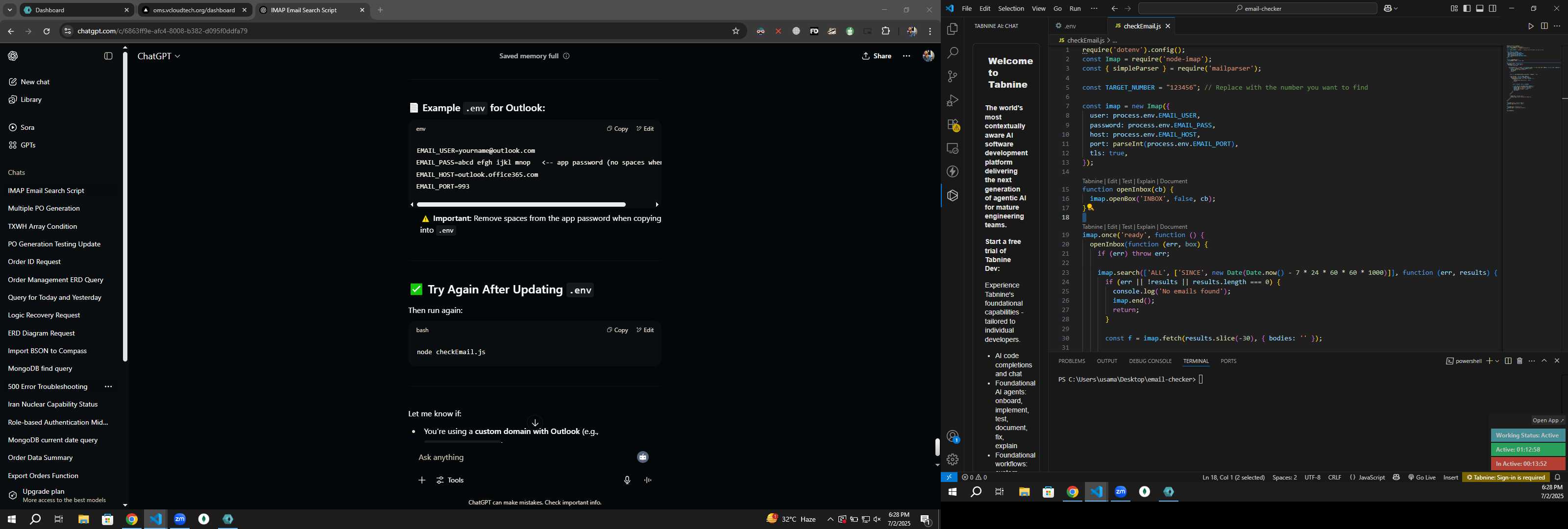Split the terminal panel

(1508, 361)
